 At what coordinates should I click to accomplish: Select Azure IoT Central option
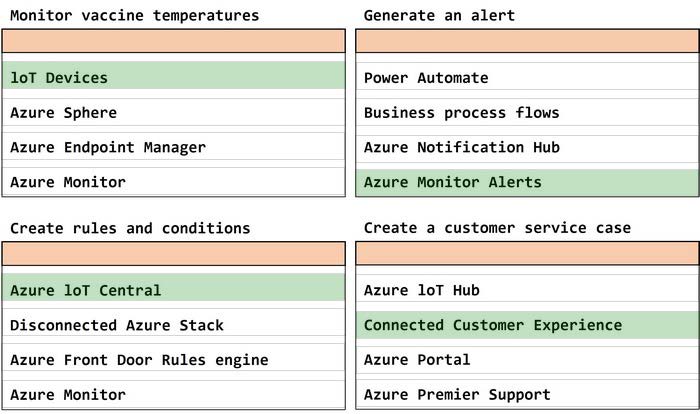tap(173, 291)
